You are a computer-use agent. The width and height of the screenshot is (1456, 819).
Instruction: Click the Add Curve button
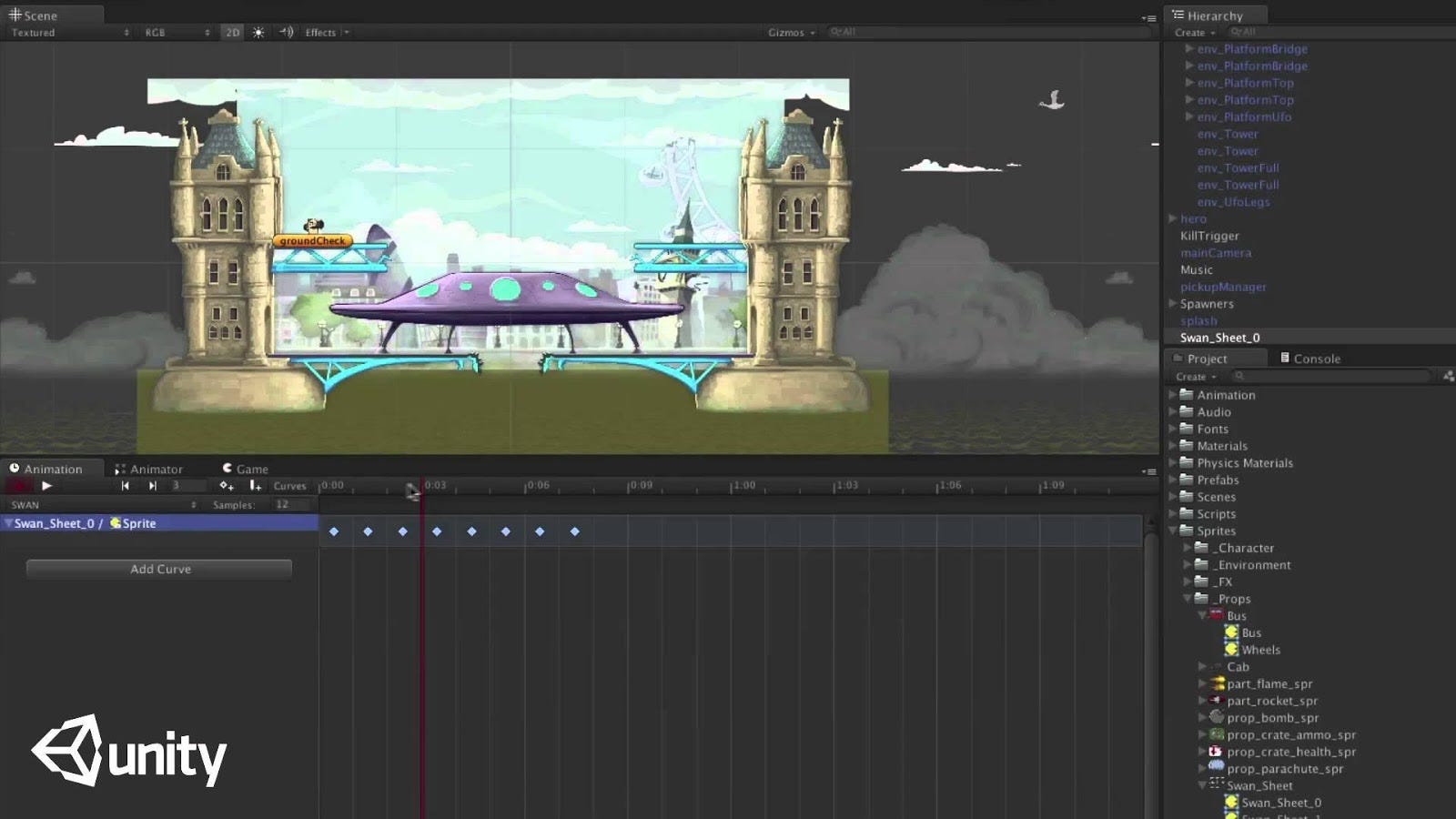[158, 568]
